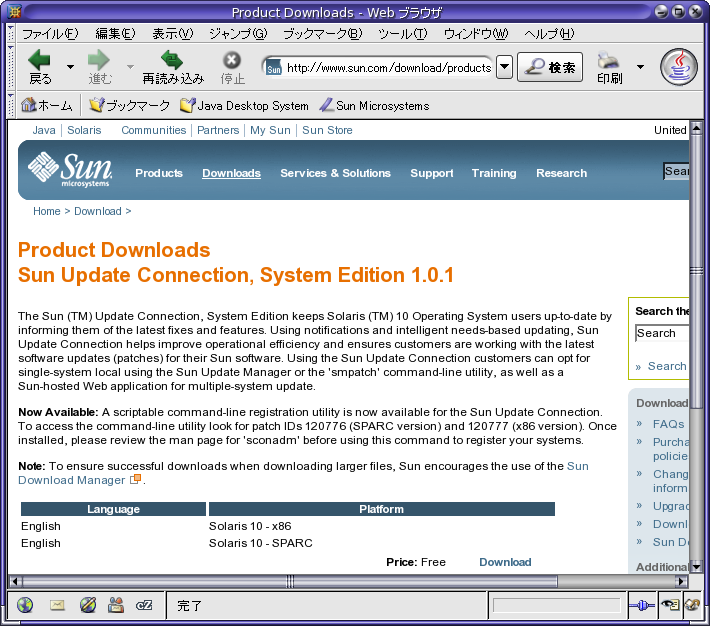Open Address Book icon in status bar
This screenshot has width=710, height=626.
tap(116, 605)
